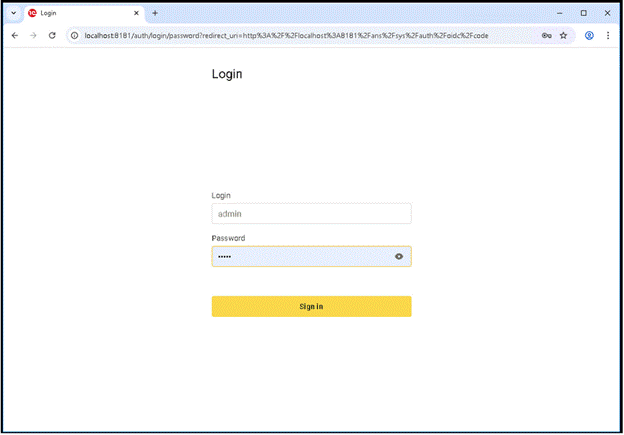Bookmark this page with the star icon
This screenshot has height=435, width=624.
point(564,35)
